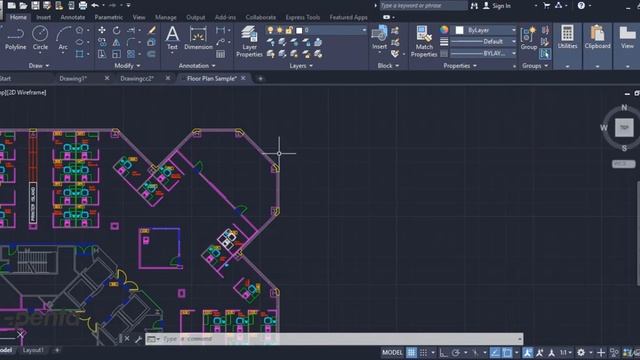
Task: Click the Undo arrow icon
Action: [x=95, y=5]
